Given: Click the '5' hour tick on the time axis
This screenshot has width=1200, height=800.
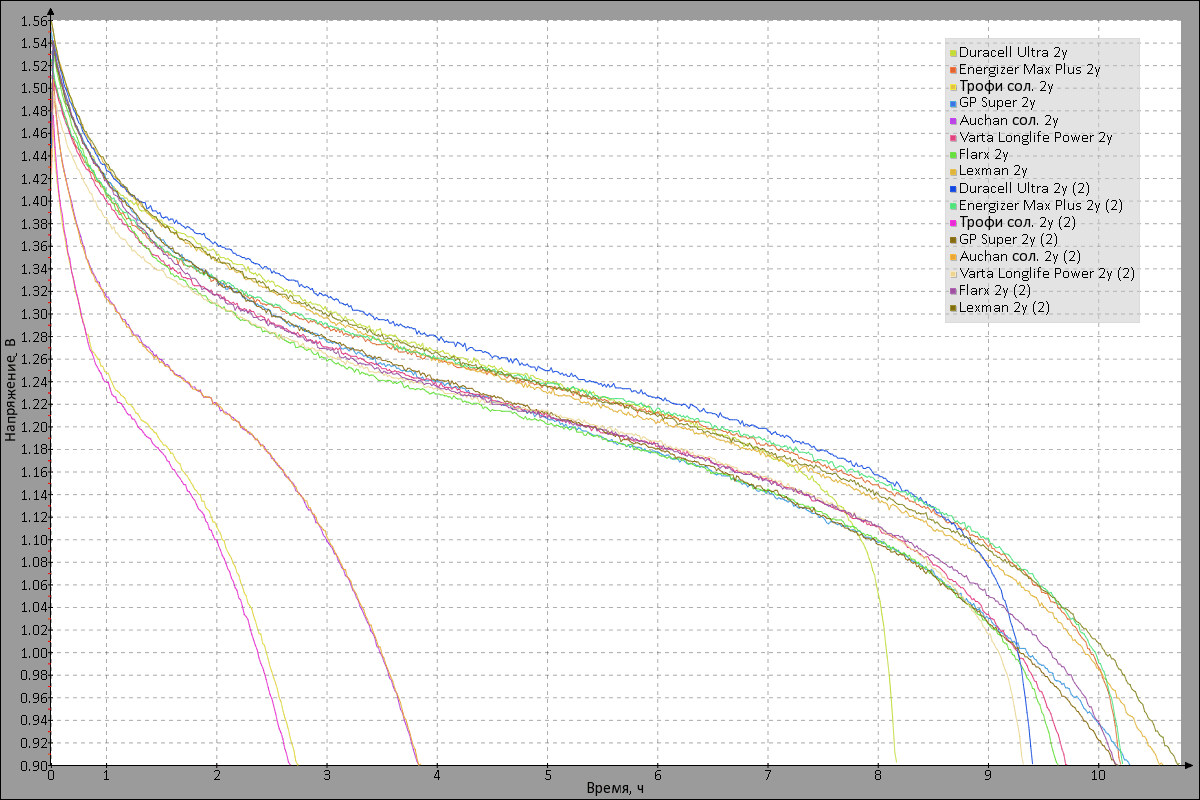Looking at the screenshot, I should [x=547, y=776].
